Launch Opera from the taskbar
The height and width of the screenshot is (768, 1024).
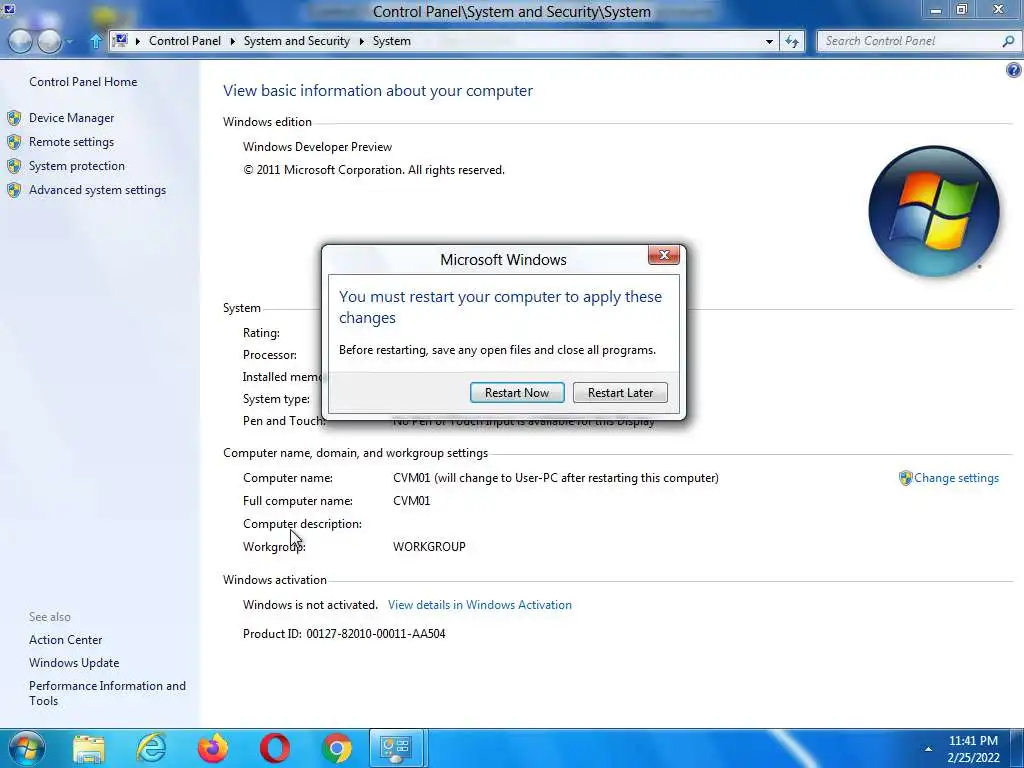point(275,748)
